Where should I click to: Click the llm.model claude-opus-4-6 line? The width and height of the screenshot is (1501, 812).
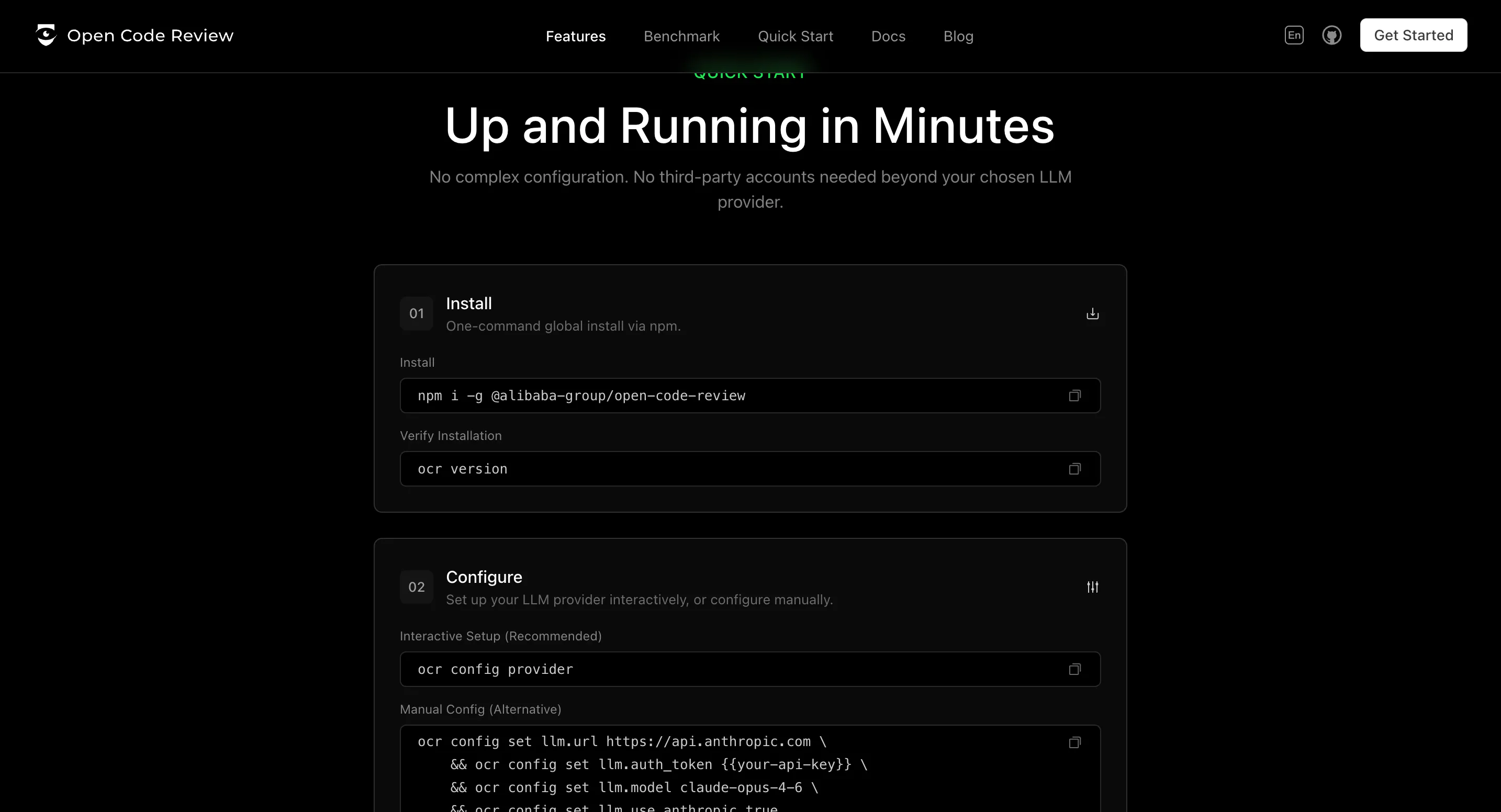click(x=634, y=787)
